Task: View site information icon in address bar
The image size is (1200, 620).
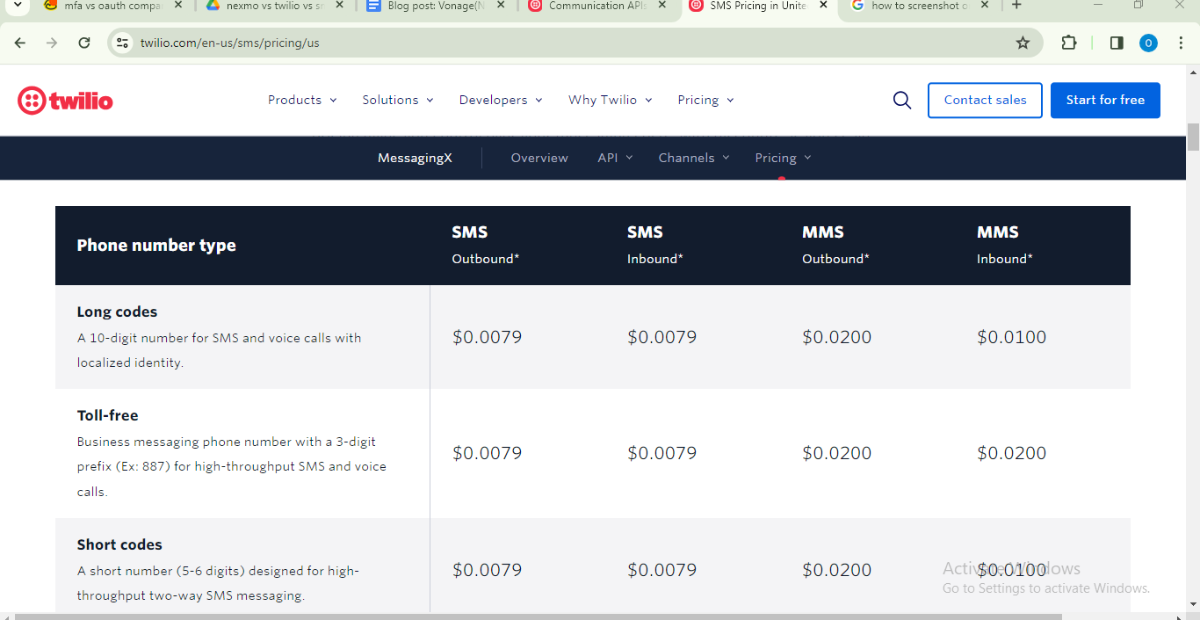Action: click(x=123, y=43)
